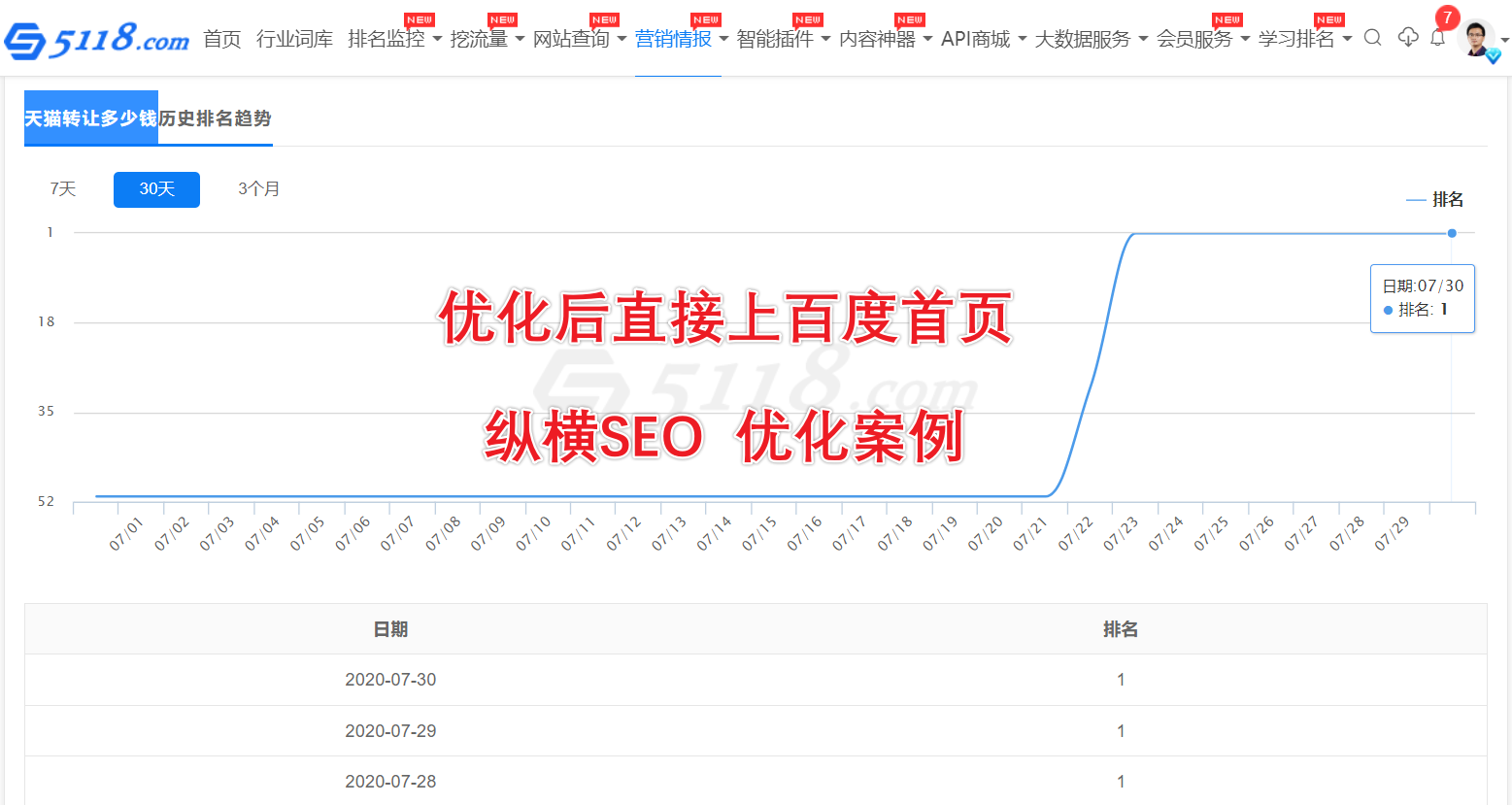Select the 30天 time range

pyautogui.click(x=156, y=189)
